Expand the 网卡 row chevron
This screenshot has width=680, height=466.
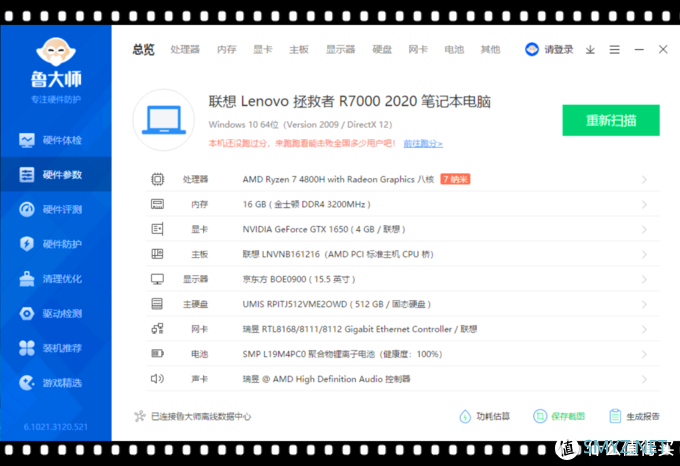point(644,329)
